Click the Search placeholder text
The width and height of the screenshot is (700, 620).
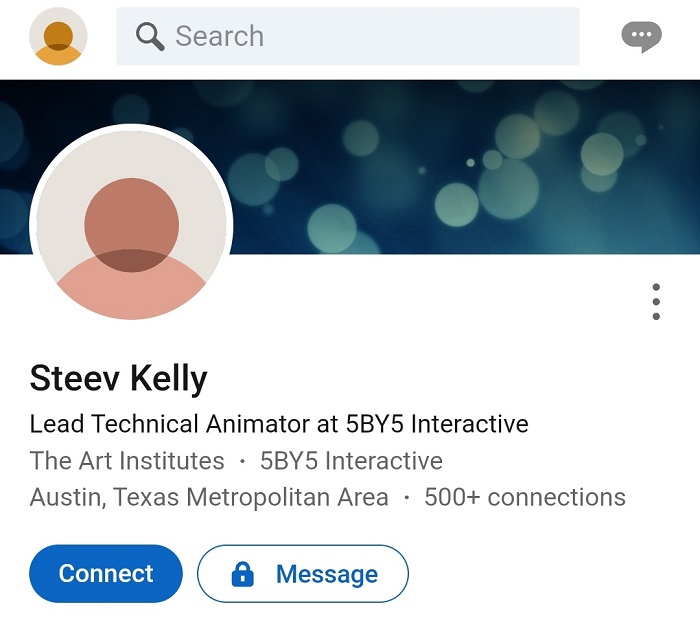click(220, 37)
